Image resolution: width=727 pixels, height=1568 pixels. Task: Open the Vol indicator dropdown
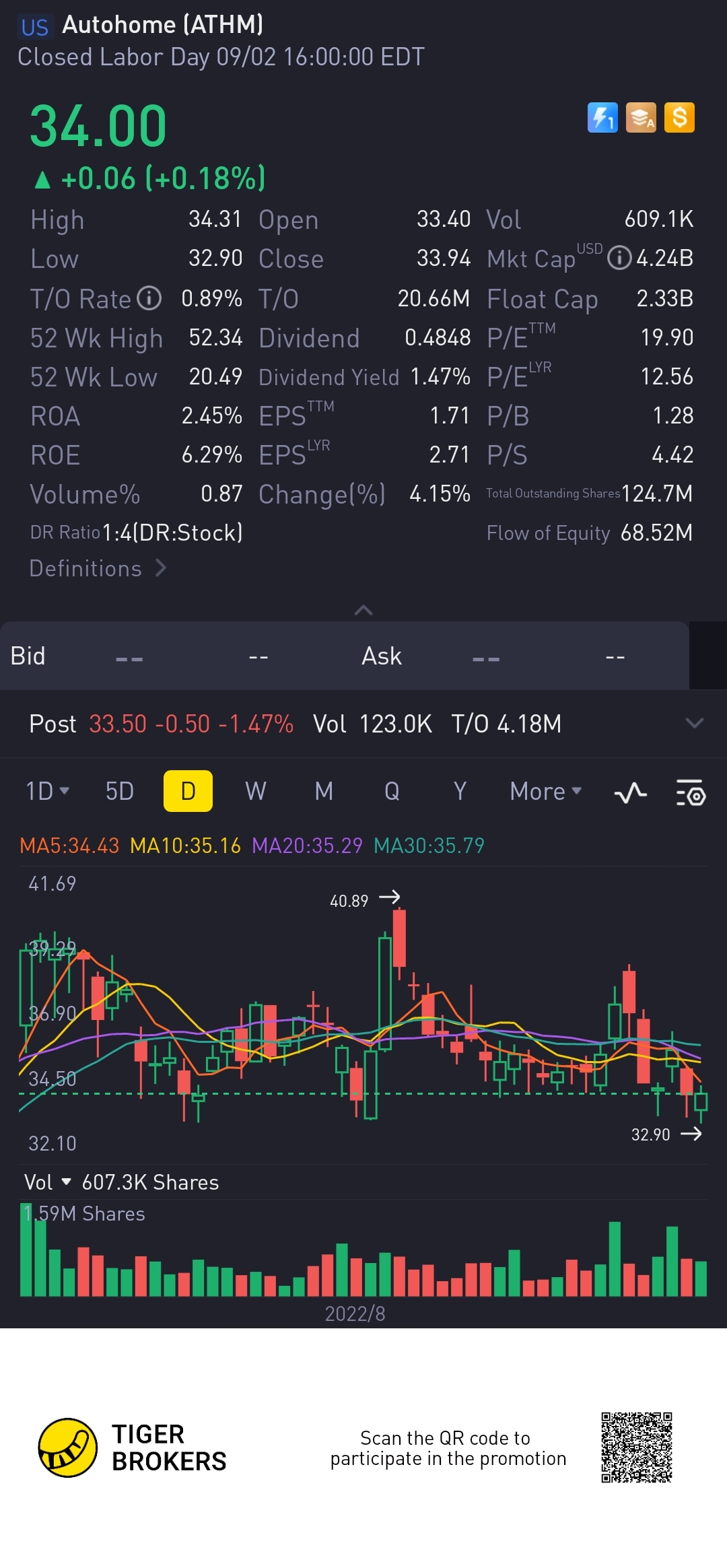[47, 1182]
